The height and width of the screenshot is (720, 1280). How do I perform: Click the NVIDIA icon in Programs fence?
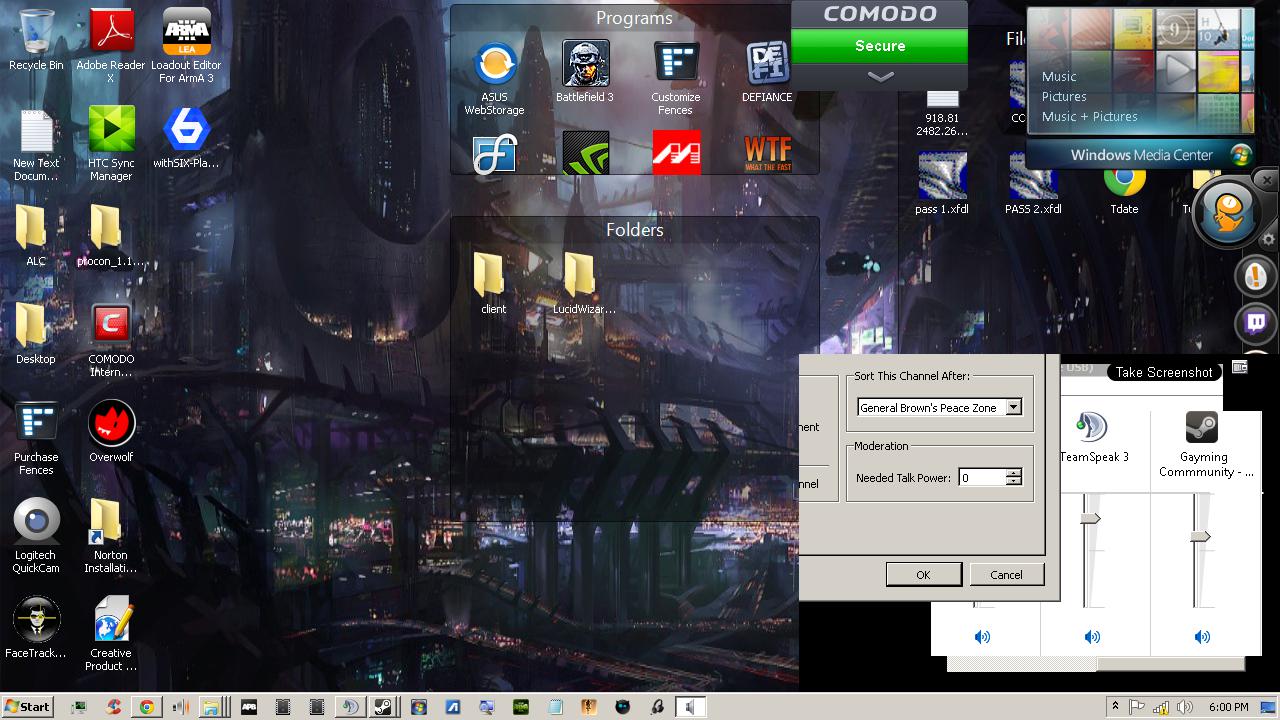coord(585,153)
